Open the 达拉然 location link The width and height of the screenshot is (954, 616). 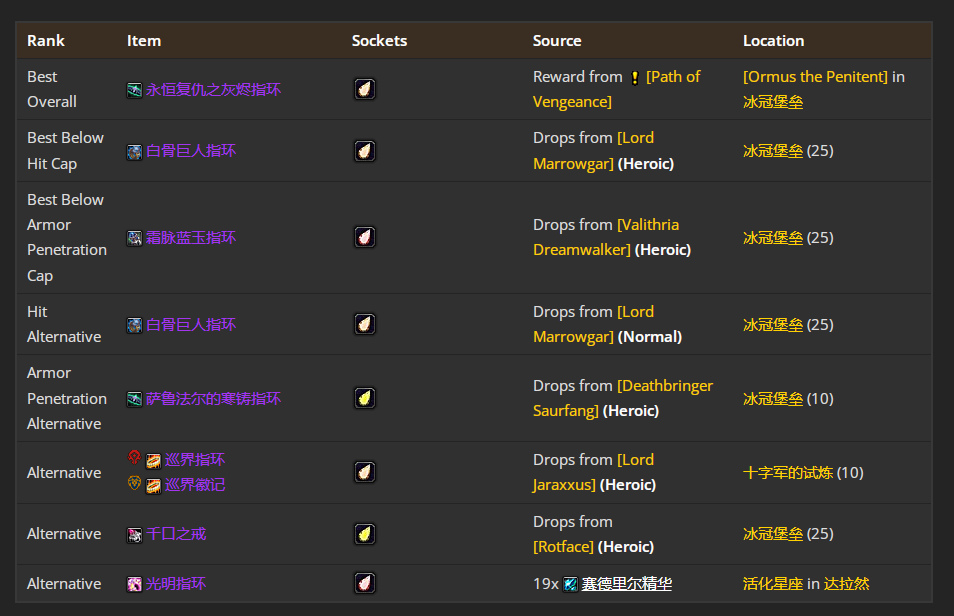tap(846, 584)
